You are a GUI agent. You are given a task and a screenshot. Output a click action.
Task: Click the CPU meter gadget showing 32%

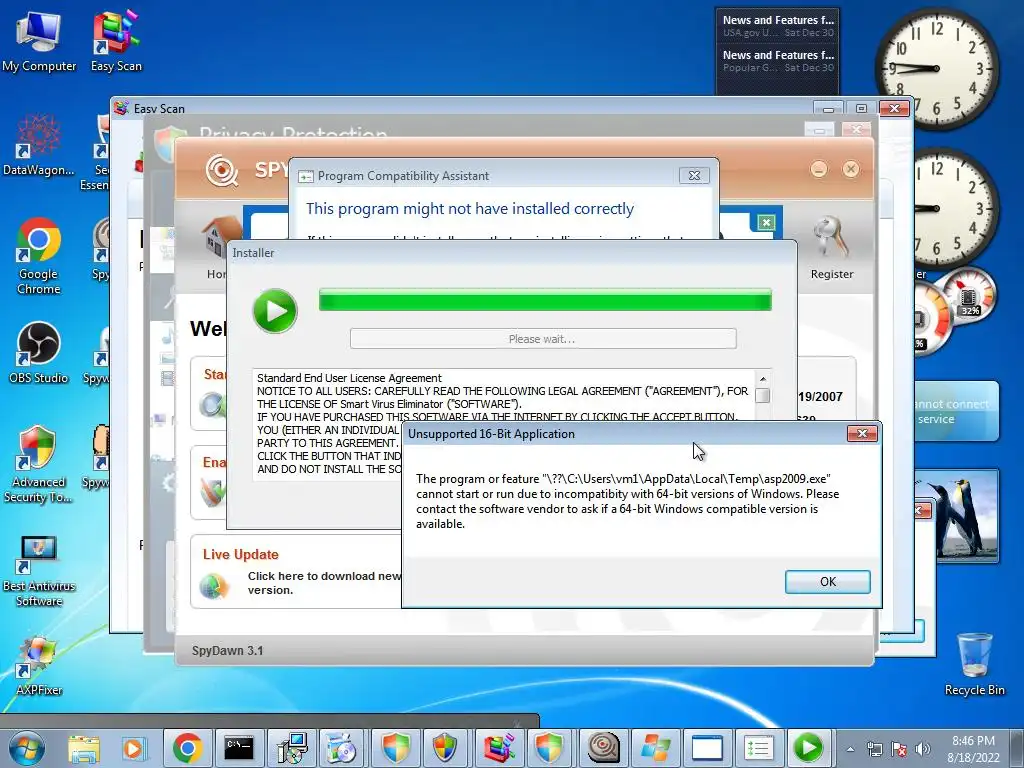(x=970, y=296)
